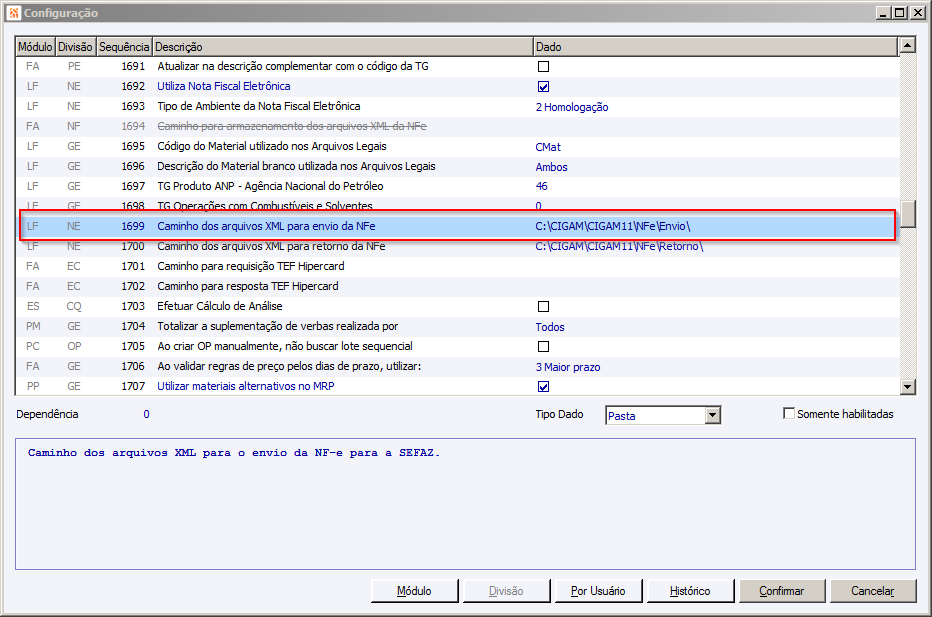The image size is (932, 617).
Task: Click the Utilizar materiais alternativos no MRP text
Action: tap(245, 386)
